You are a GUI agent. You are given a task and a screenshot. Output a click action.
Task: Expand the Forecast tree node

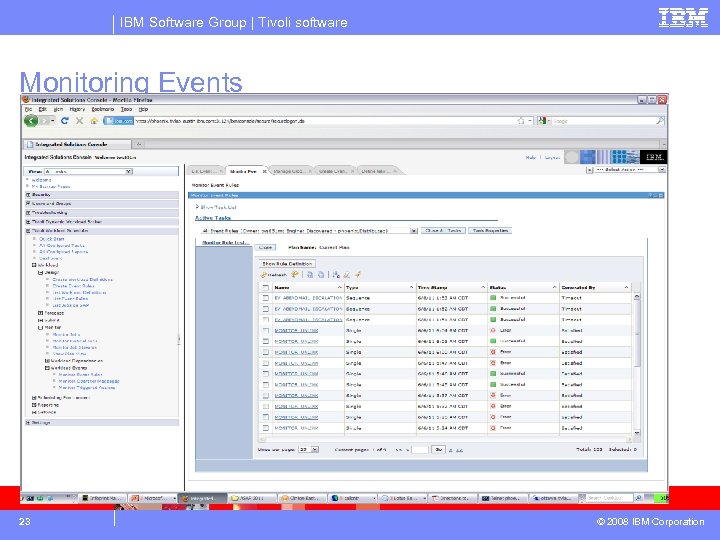pos(40,313)
